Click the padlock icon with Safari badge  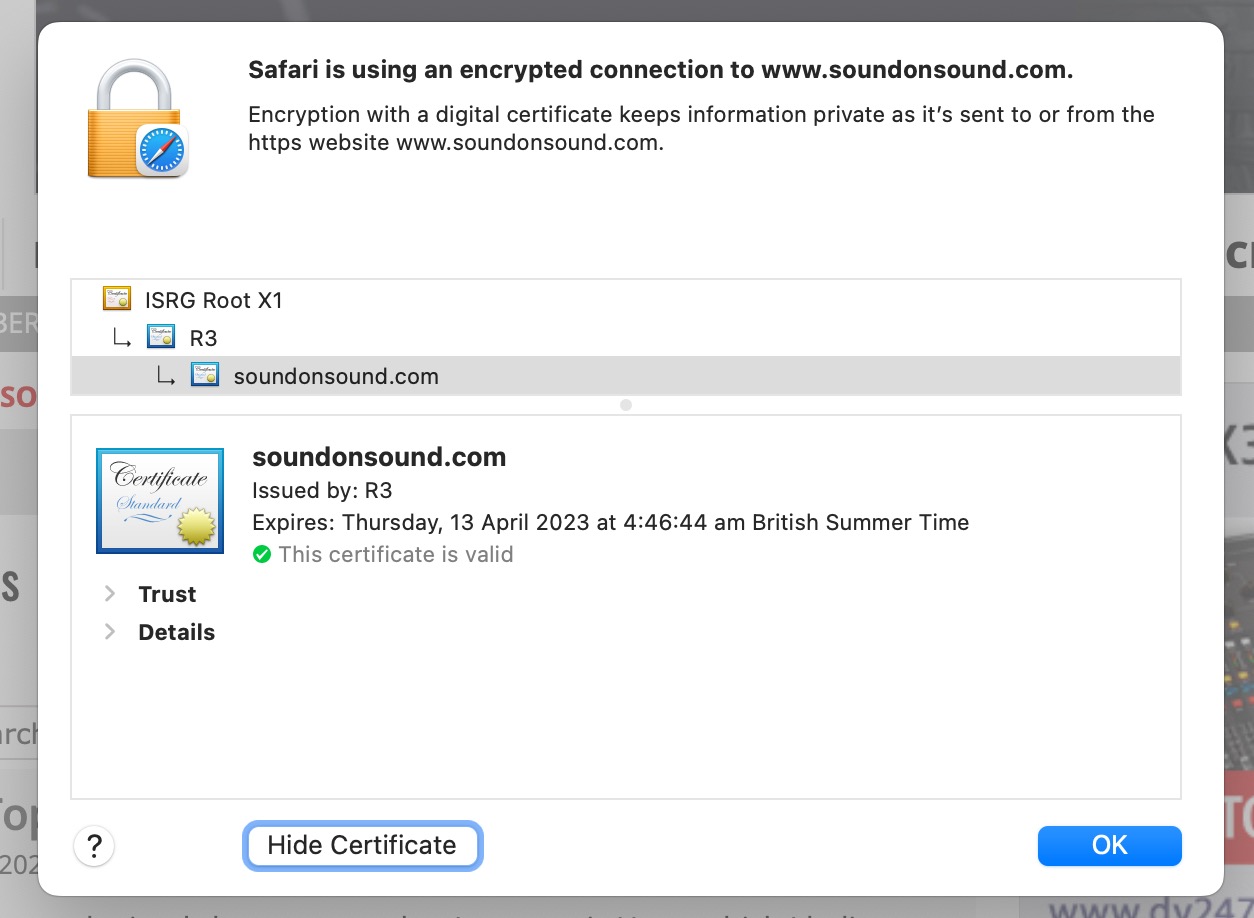(137, 119)
